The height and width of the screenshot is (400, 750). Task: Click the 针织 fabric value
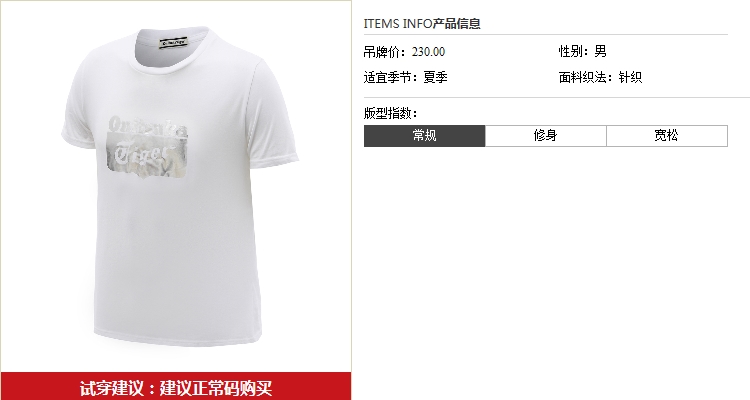click(x=630, y=77)
